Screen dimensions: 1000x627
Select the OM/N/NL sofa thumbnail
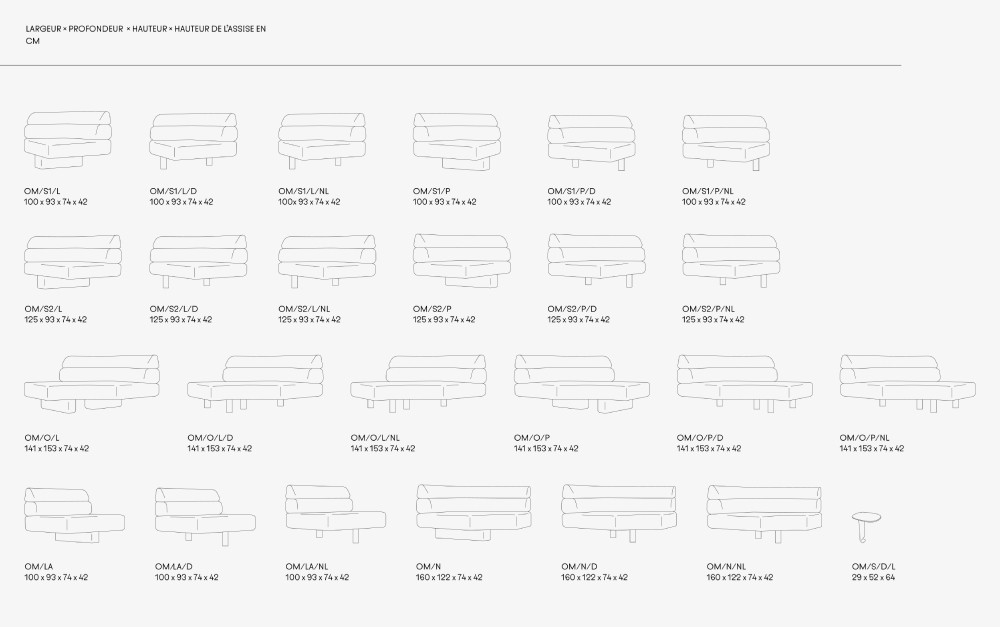[765, 512]
